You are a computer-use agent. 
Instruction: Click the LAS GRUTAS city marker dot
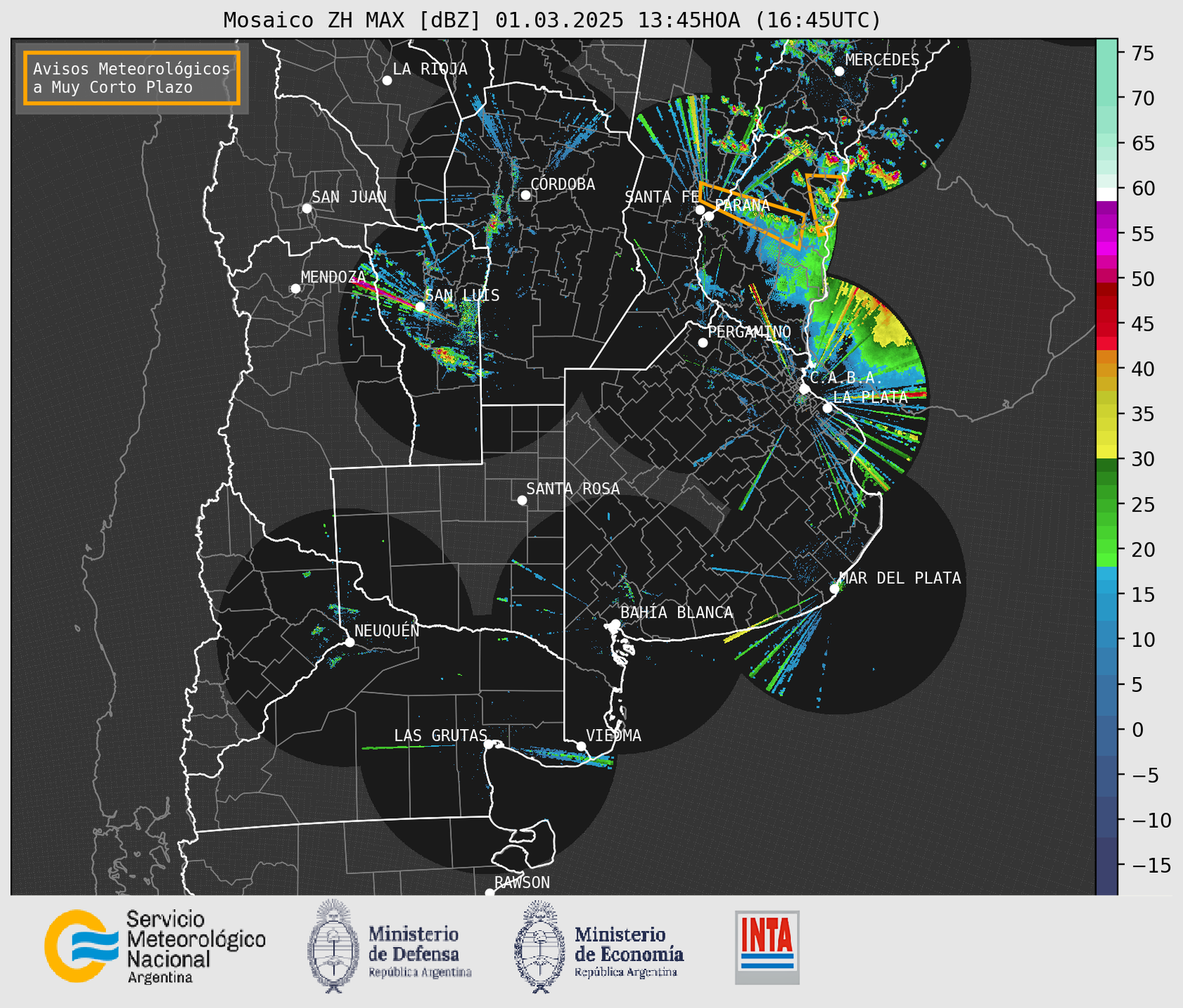point(489,744)
